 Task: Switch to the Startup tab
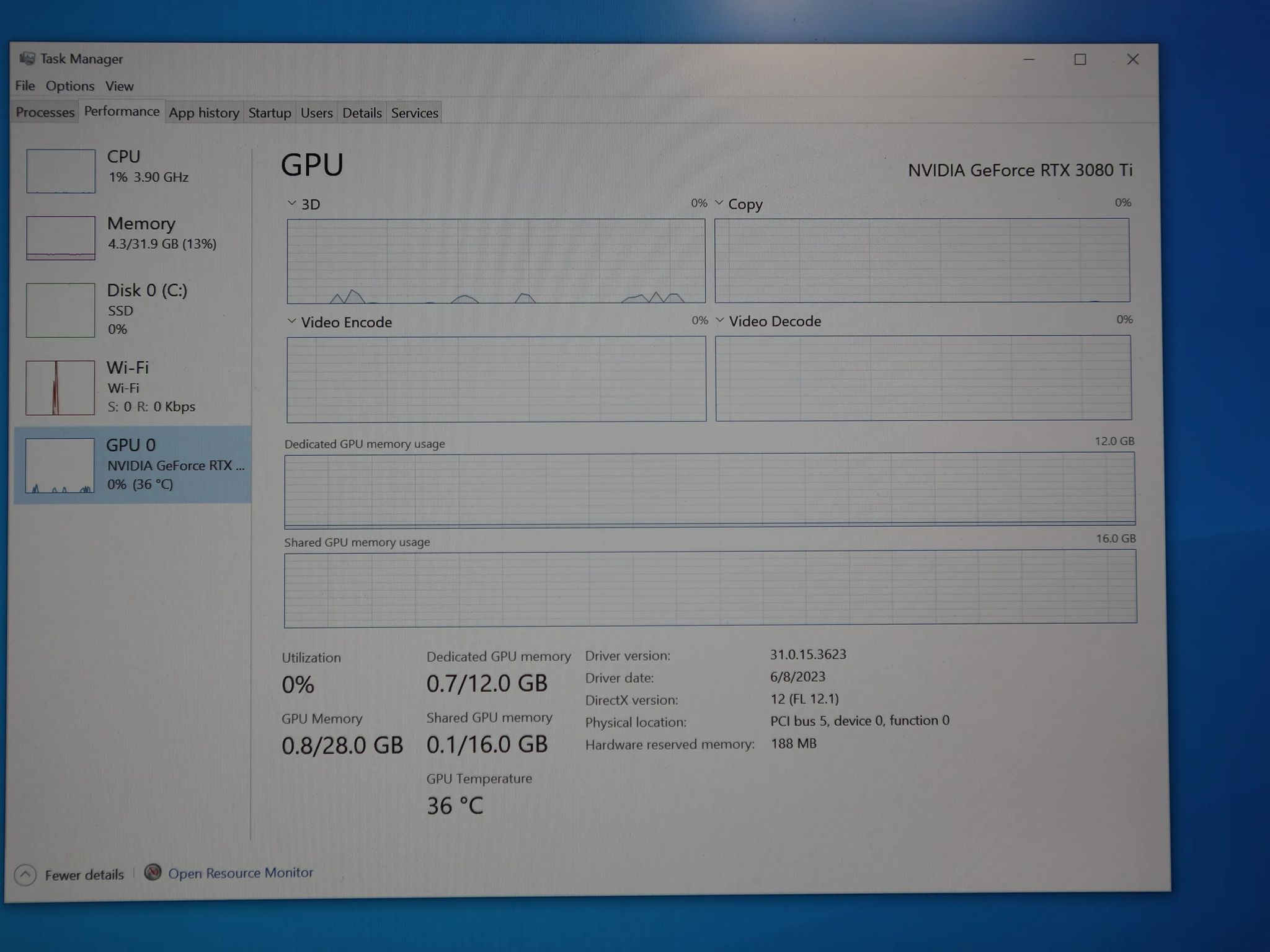tap(270, 113)
